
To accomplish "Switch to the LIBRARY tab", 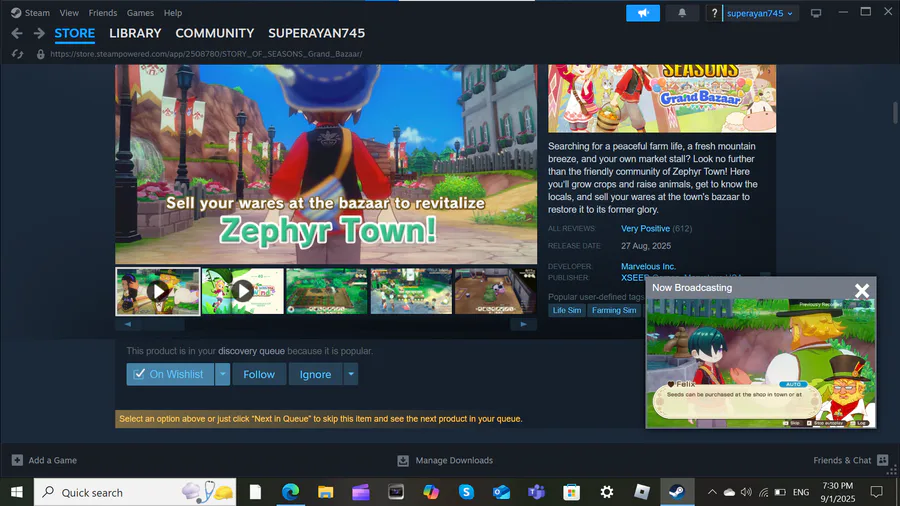I will [135, 33].
